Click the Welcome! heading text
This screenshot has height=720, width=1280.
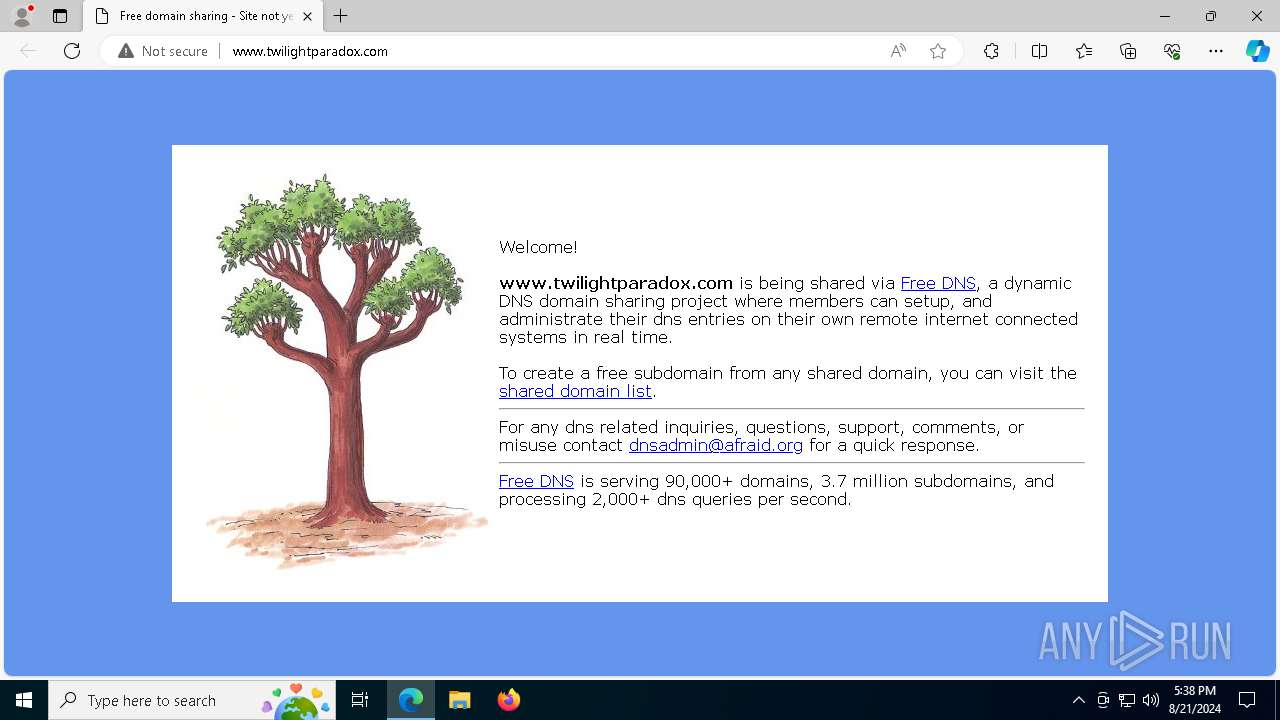[x=538, y=247]
